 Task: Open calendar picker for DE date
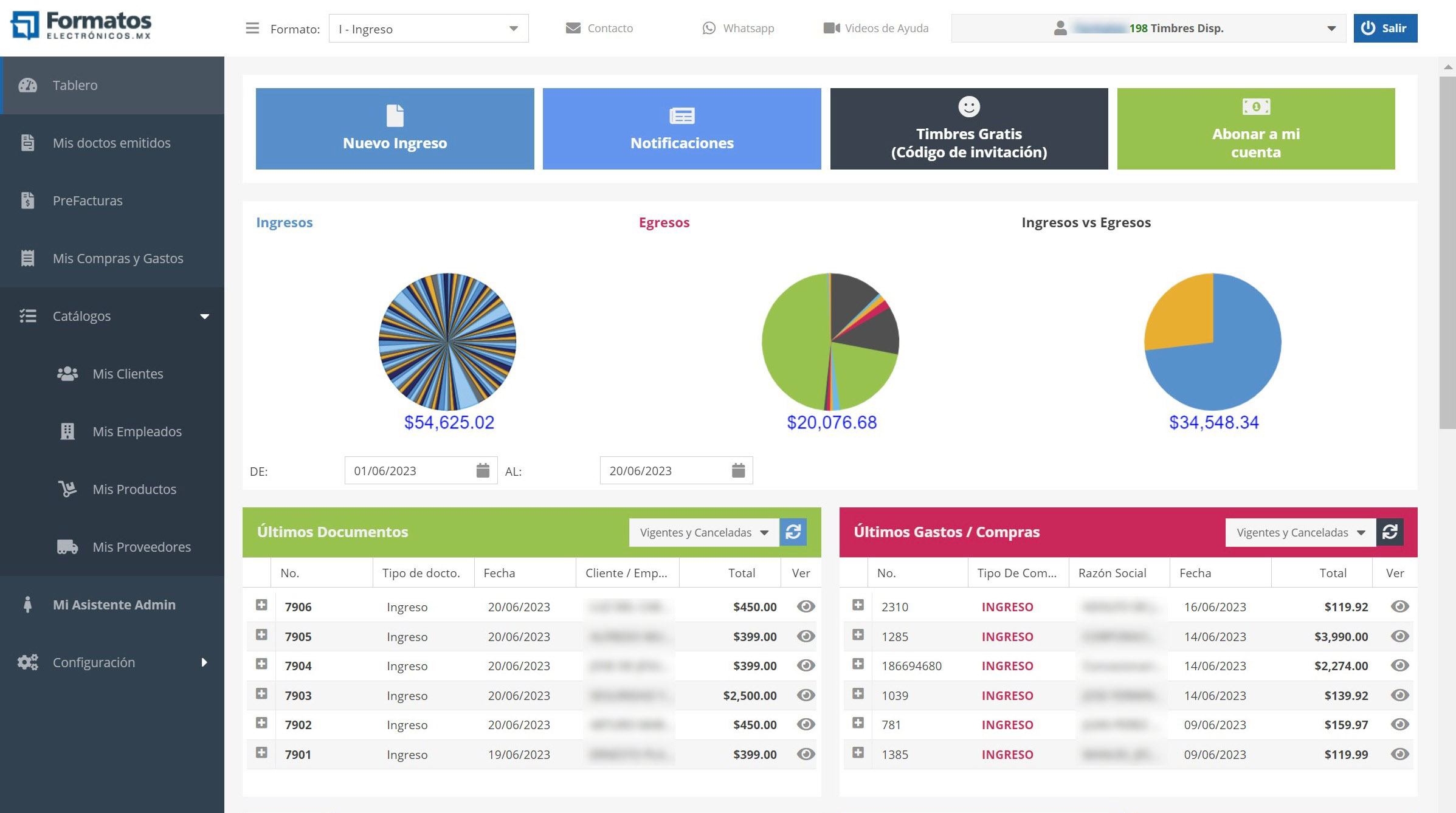point(483,470)
